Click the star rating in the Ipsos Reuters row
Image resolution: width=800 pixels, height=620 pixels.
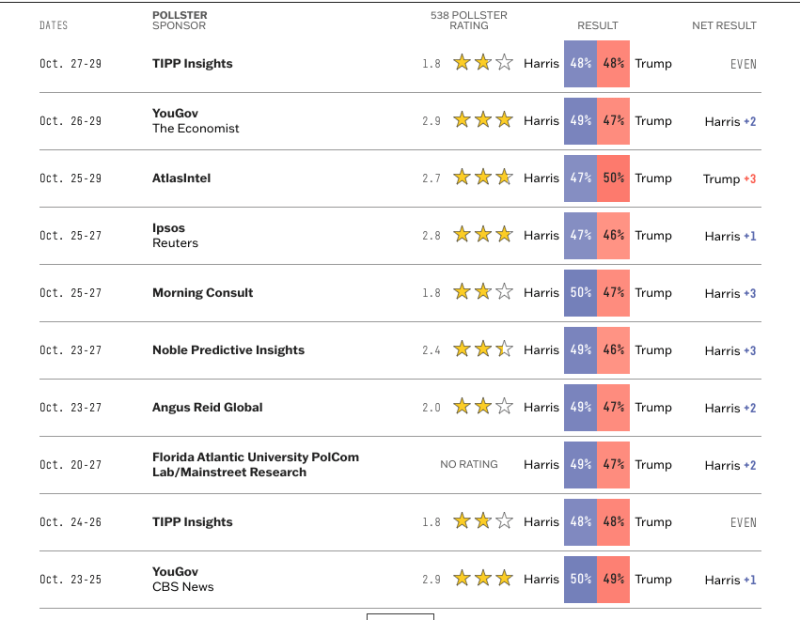click(482, 235)
